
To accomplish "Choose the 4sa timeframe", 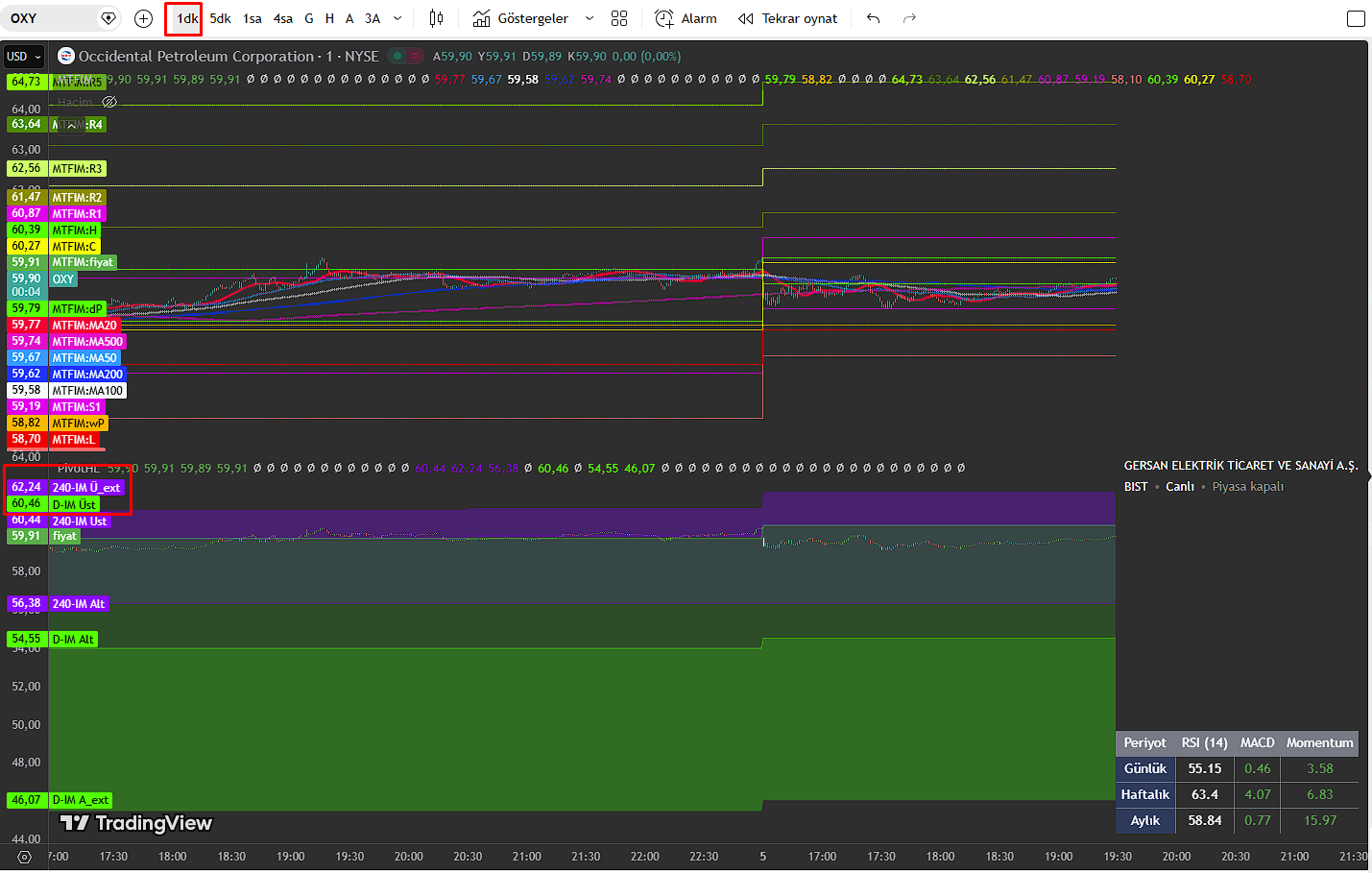I will click(x=283, y=18).
